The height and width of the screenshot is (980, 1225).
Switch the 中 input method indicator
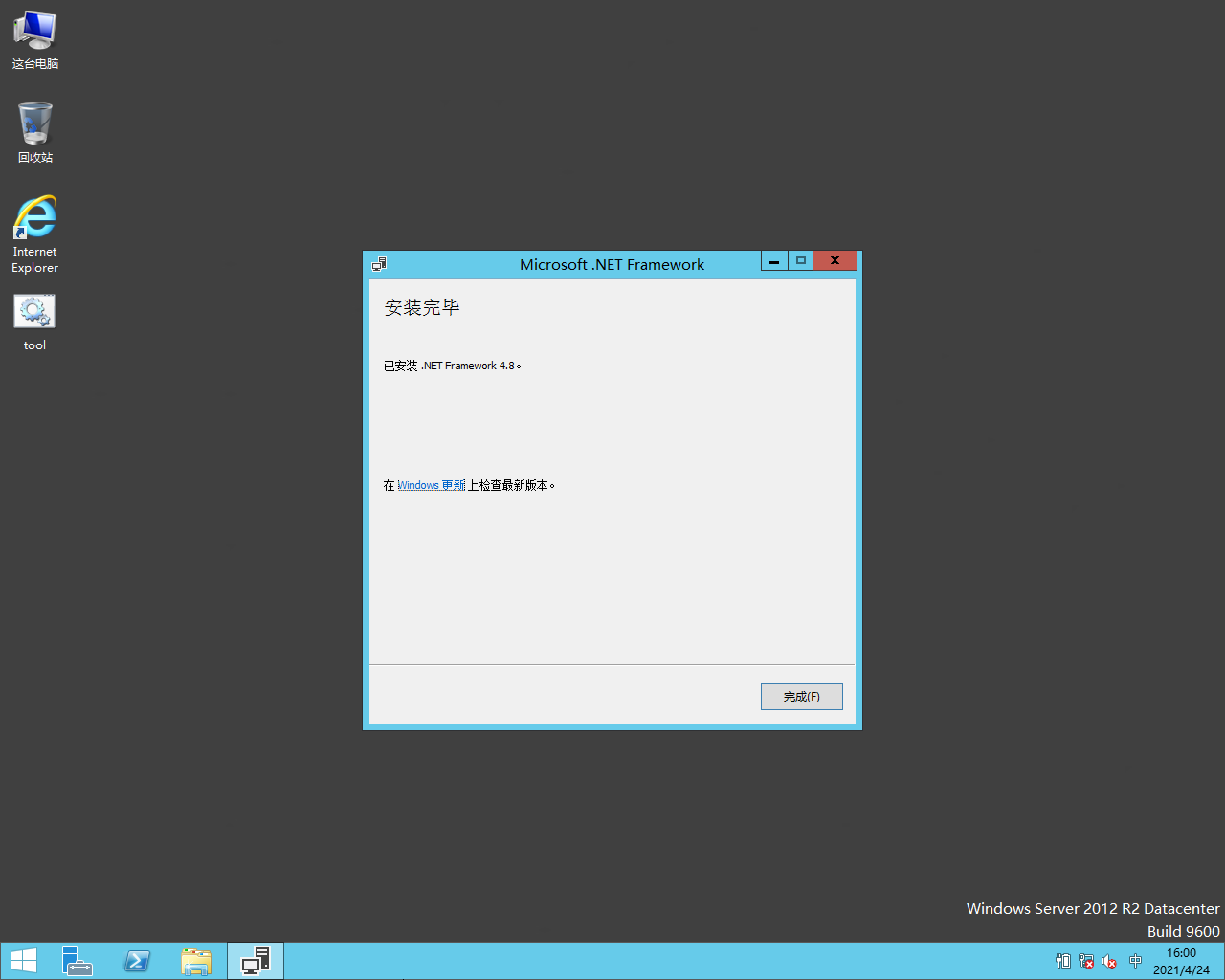click(x=1135, y=961)
